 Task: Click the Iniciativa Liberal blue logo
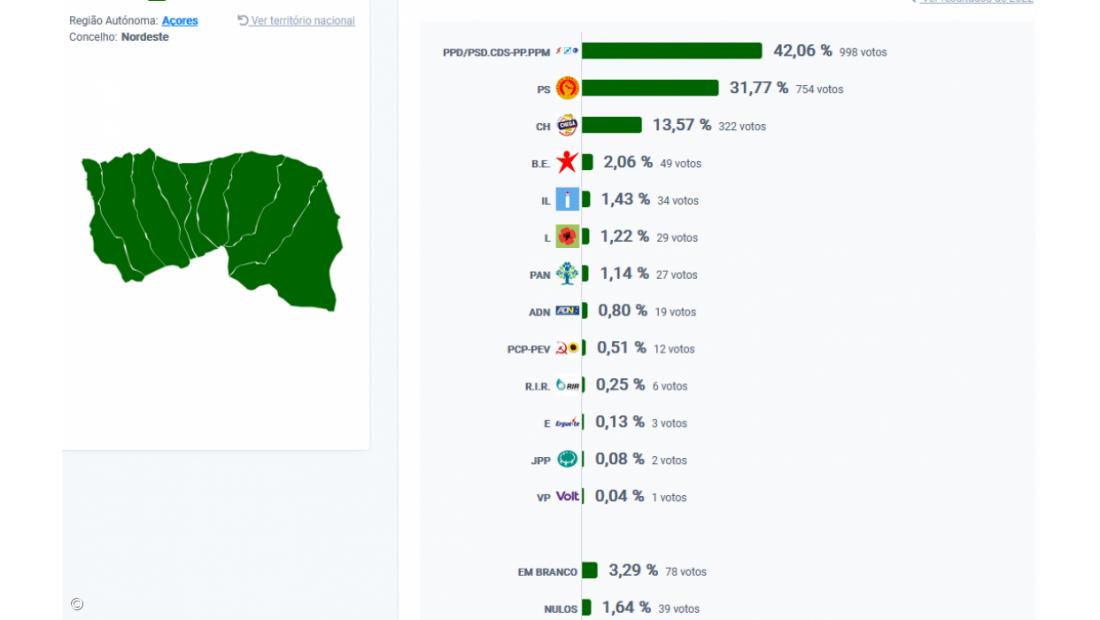(566, 199)
